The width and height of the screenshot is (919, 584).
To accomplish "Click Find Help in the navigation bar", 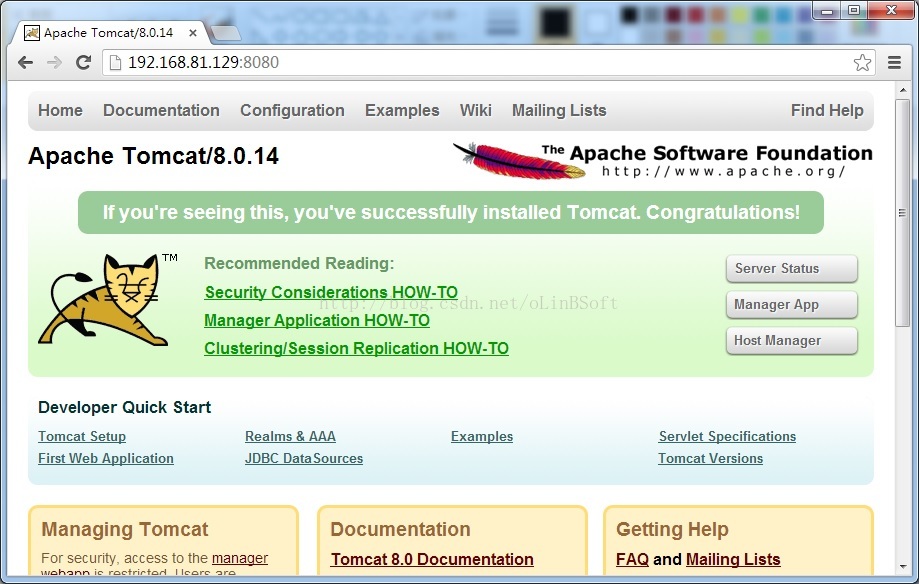I will [827, 110].
